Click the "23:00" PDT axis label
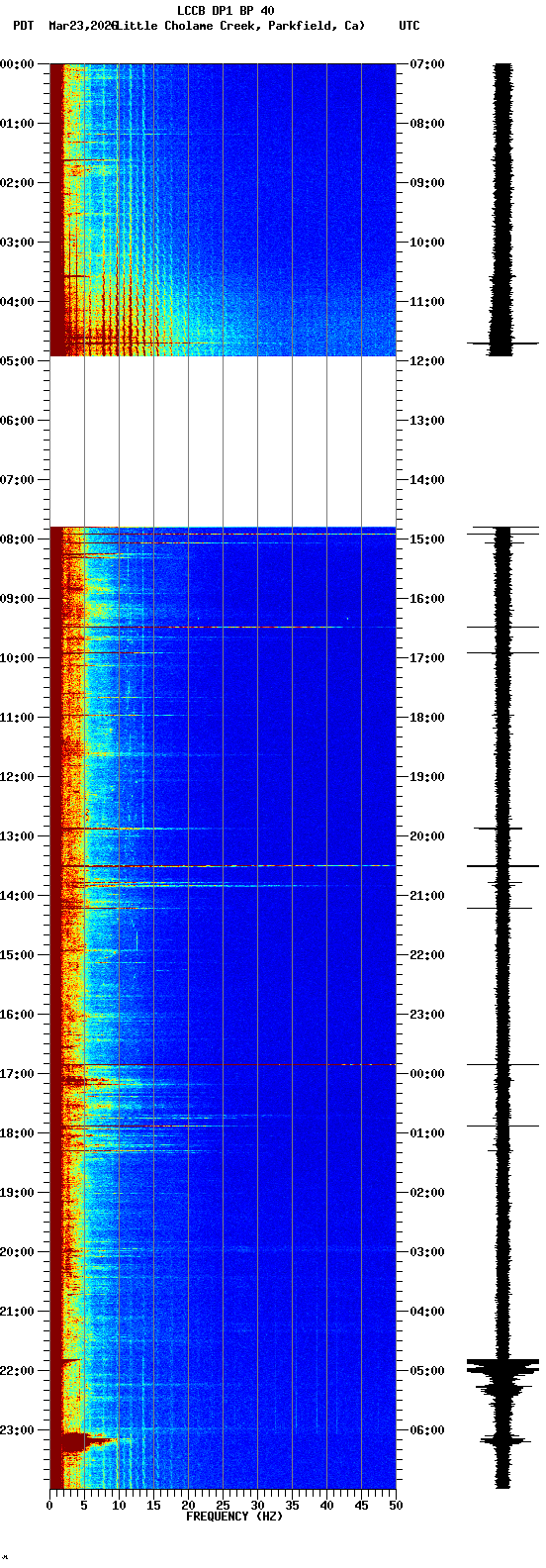546x1568 pixels. 17,1430
